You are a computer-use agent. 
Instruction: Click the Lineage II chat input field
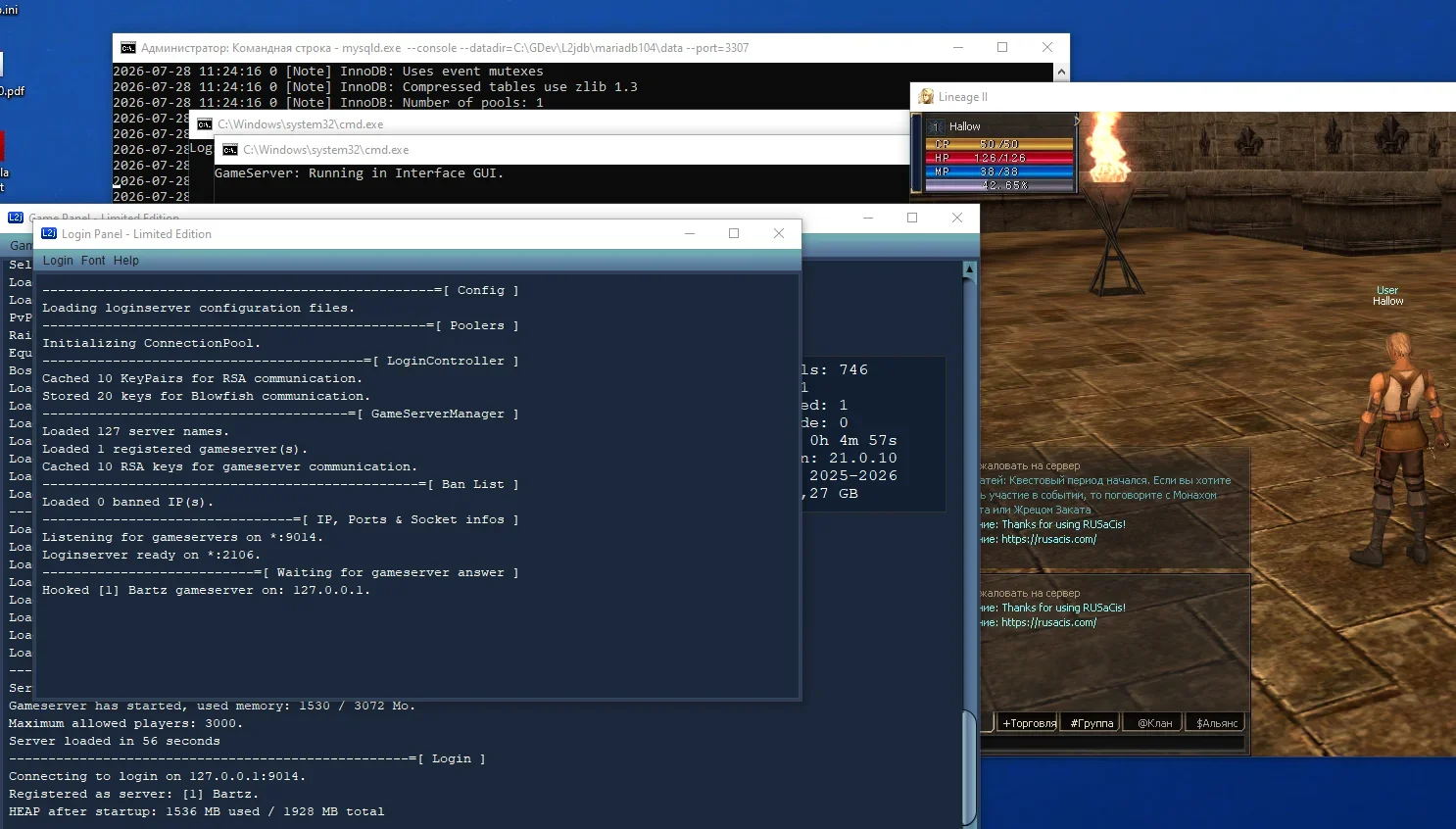tap(1113, 744)
